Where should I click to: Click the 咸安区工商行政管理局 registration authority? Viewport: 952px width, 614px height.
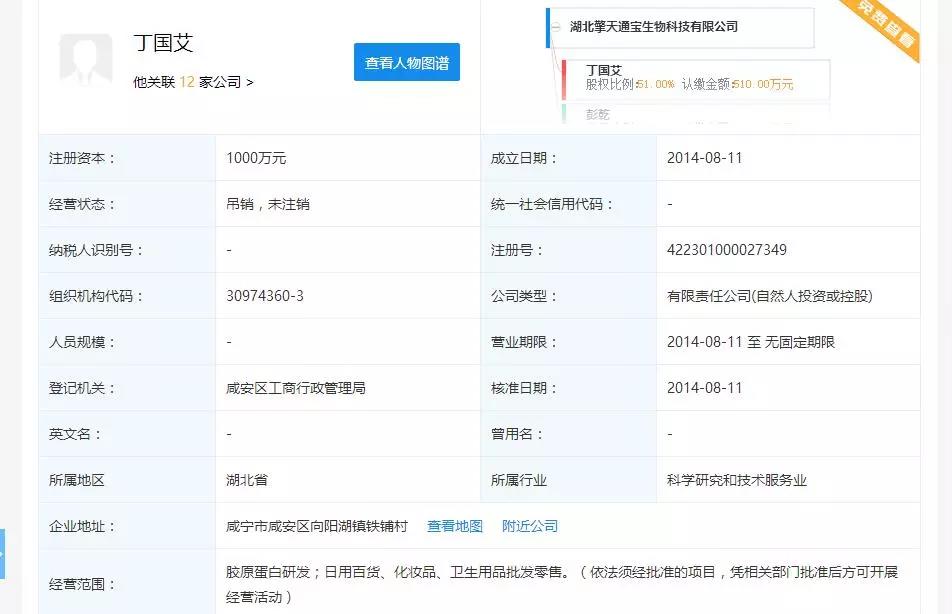pyautogui.click(x=296, y=388)
